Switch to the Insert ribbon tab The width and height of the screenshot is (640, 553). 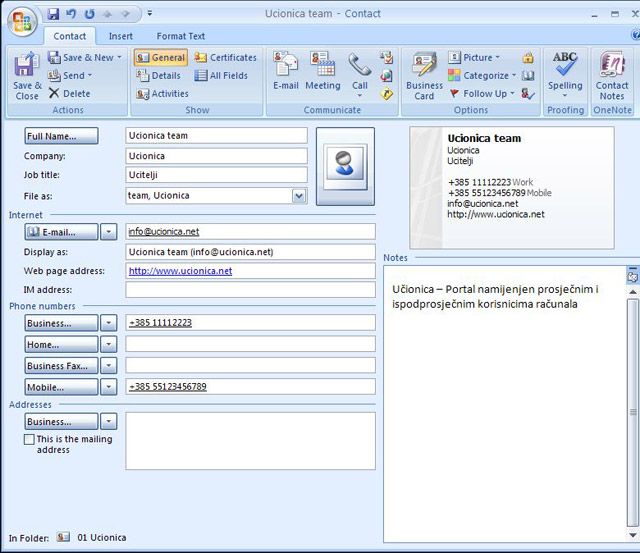(120, 36)
